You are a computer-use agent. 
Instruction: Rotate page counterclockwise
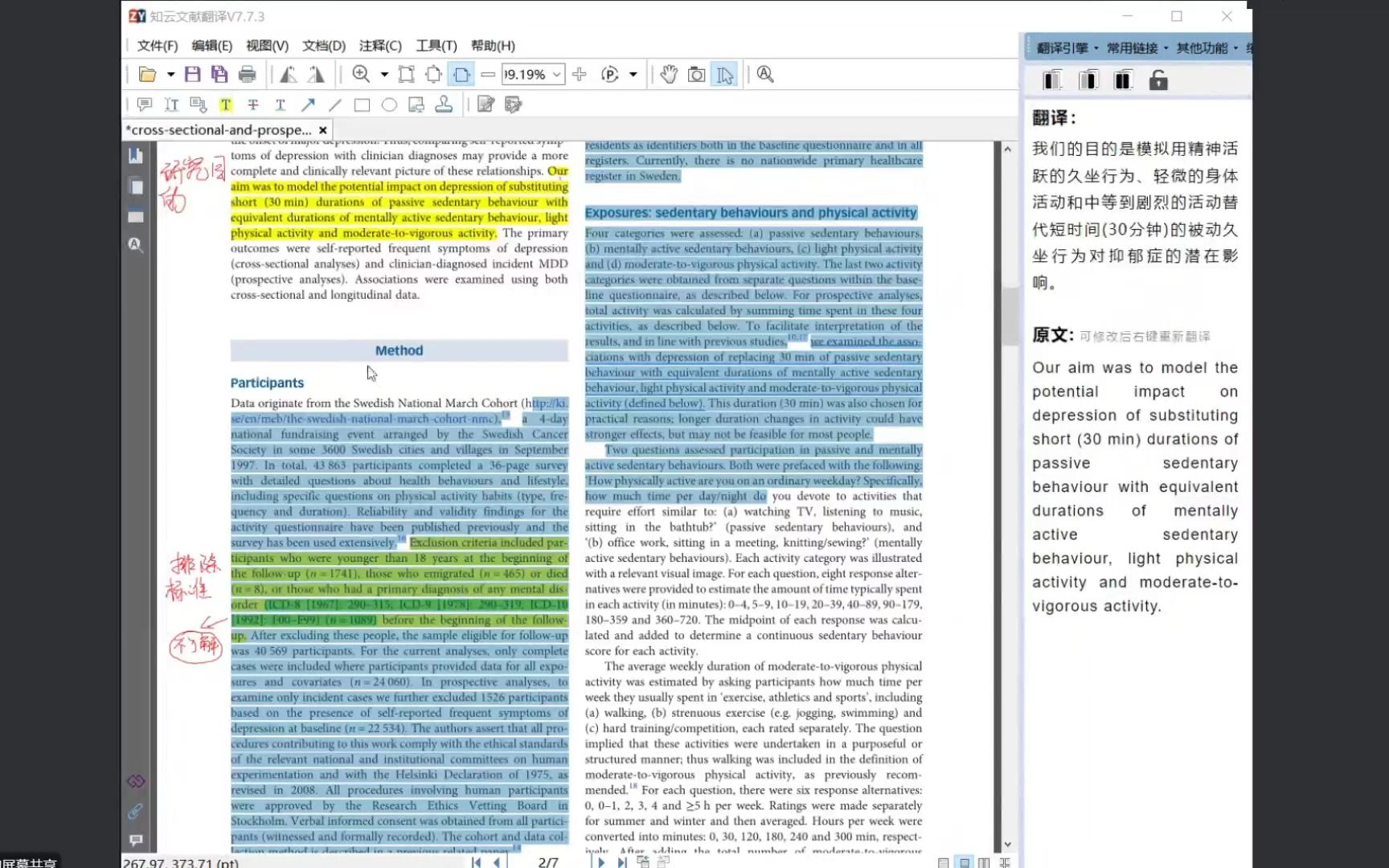(288, 75)
